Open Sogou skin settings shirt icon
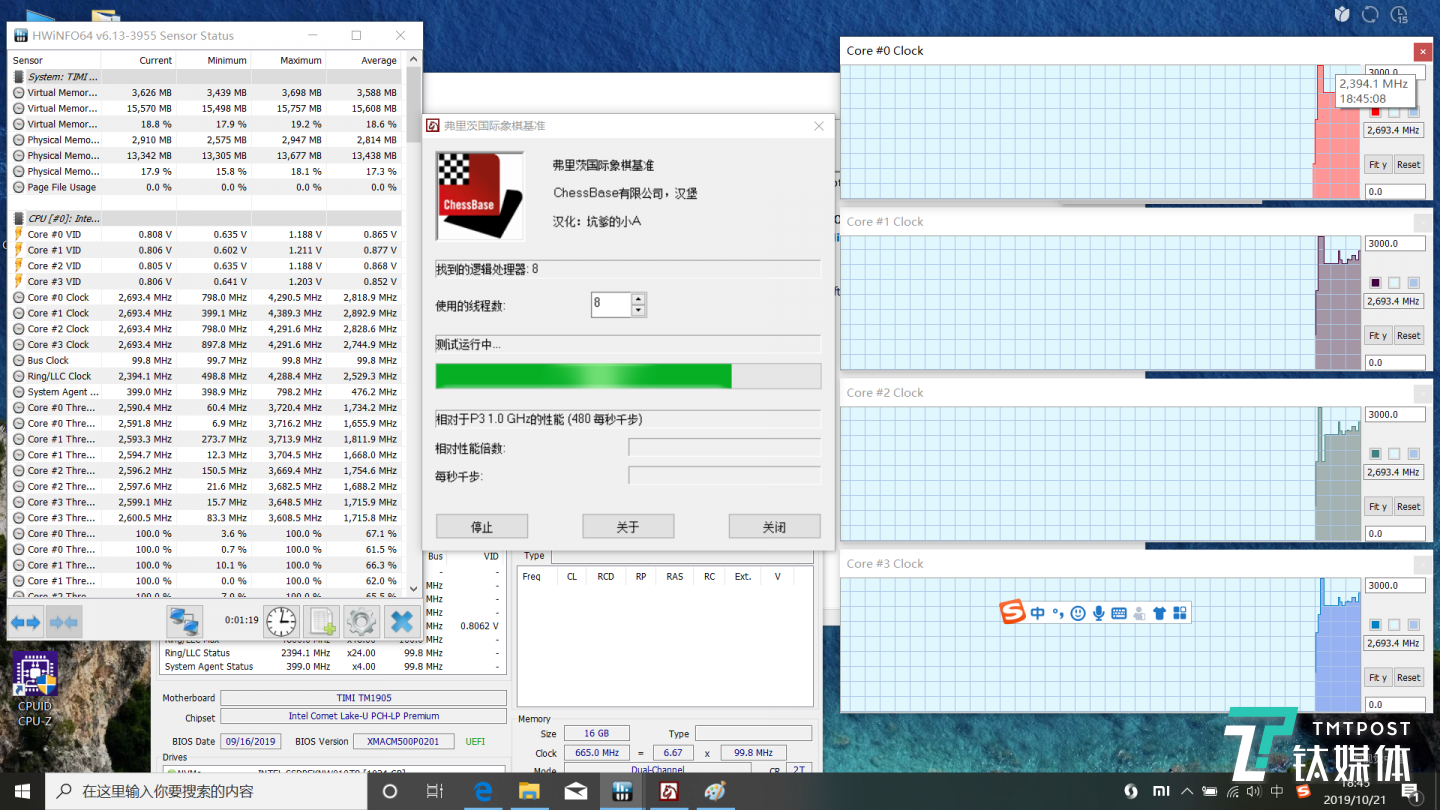The width and height of the screenshot is (1440, 810). click(1159, 612)
